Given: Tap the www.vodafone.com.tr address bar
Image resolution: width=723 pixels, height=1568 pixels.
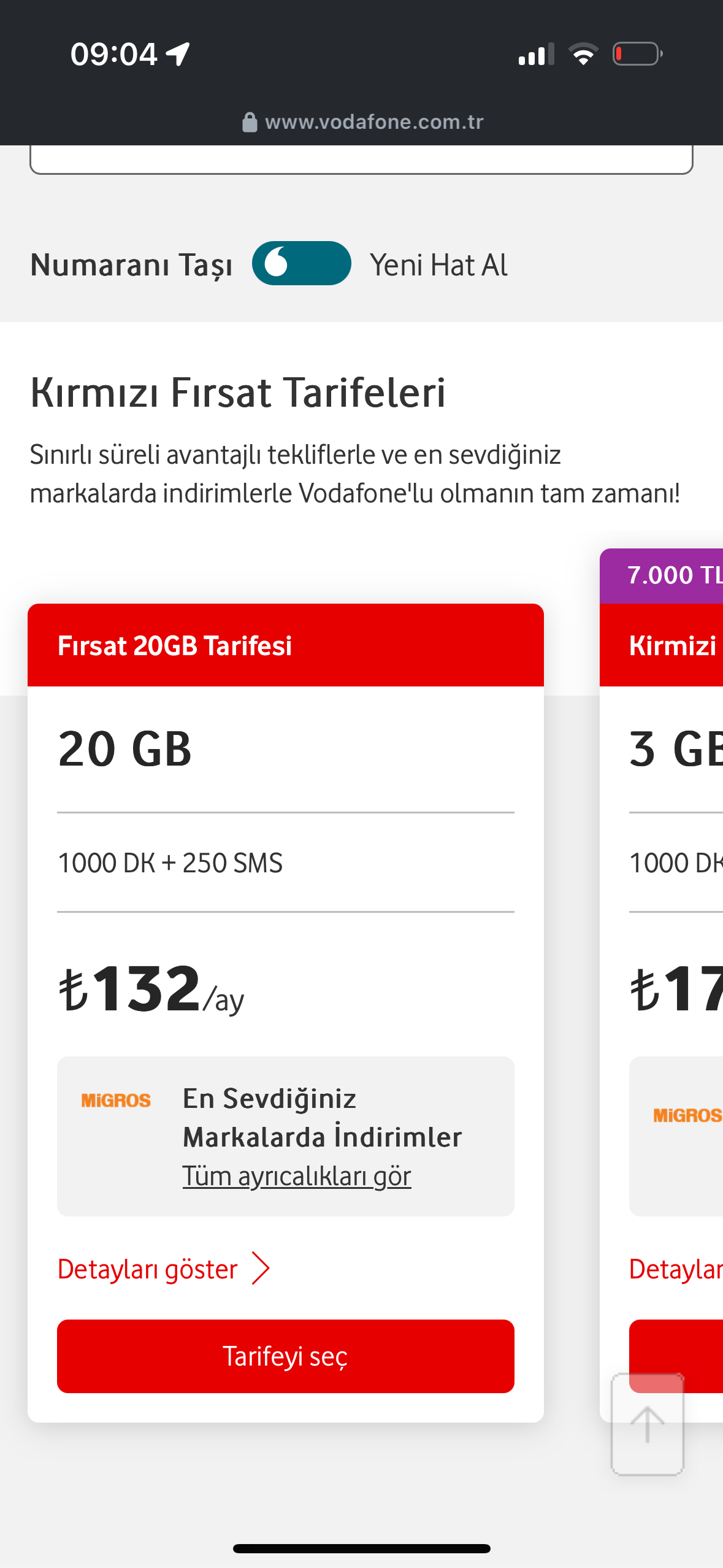Looking at the screenshot, I should click(362, 122).
